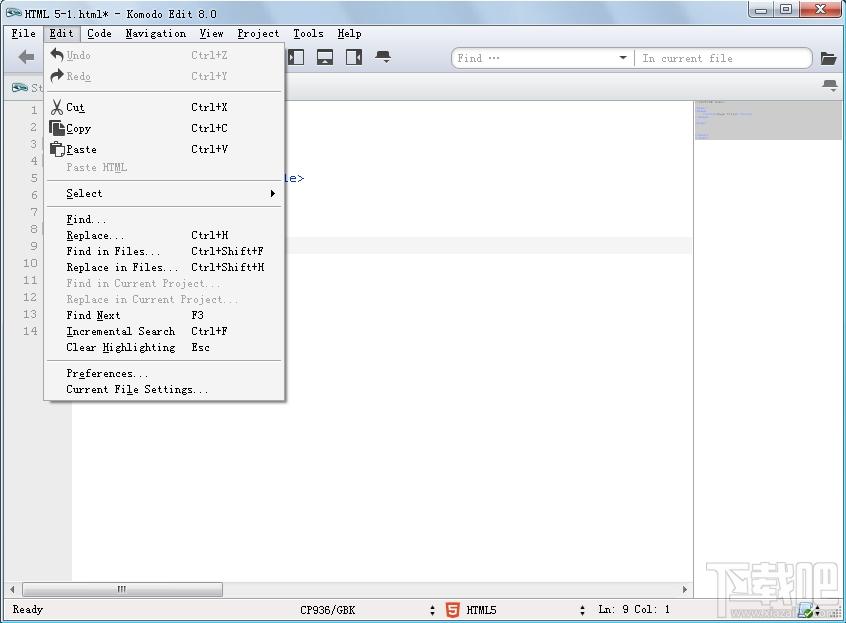
Task: Open the View menu
Action: tap(211, 33)
